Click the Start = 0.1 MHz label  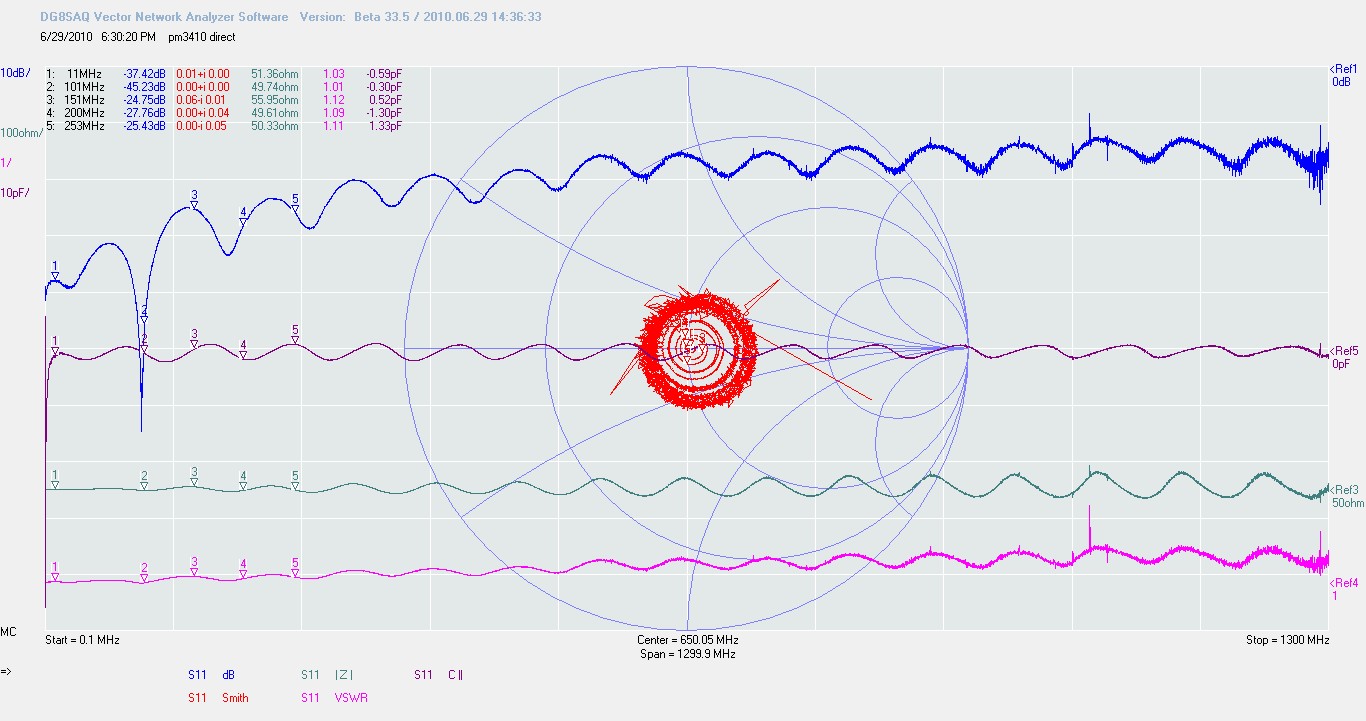pos(83,640)
